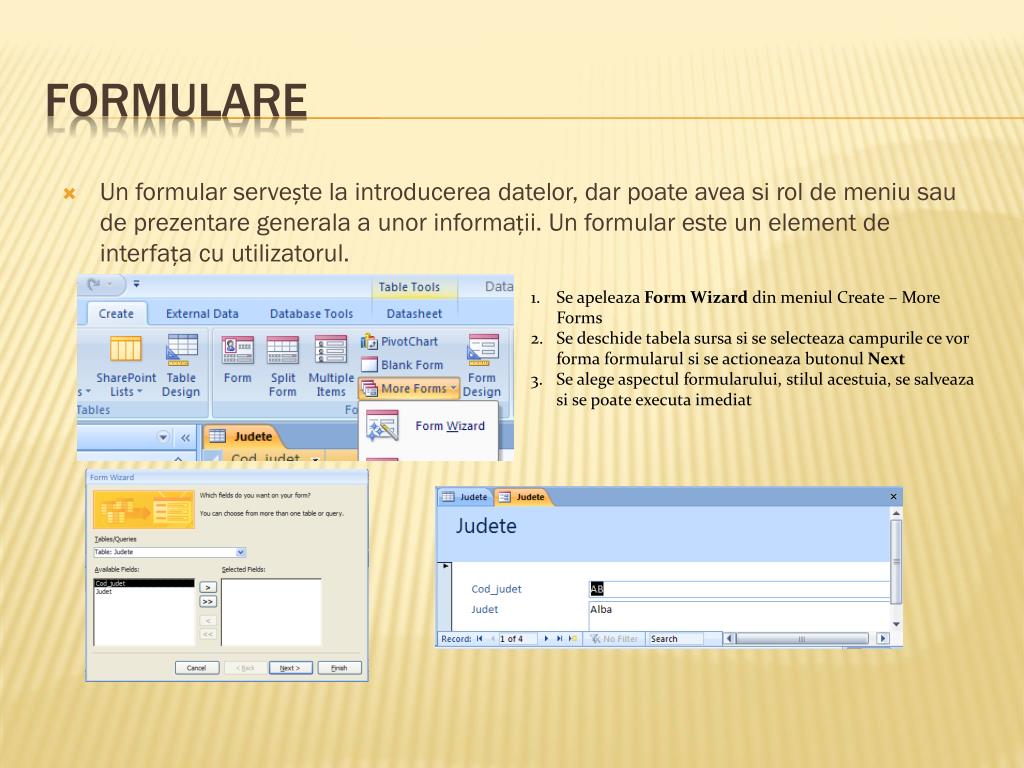Go to first record navigation button
The image size is (1024, 768).
(x=479, y=639)
